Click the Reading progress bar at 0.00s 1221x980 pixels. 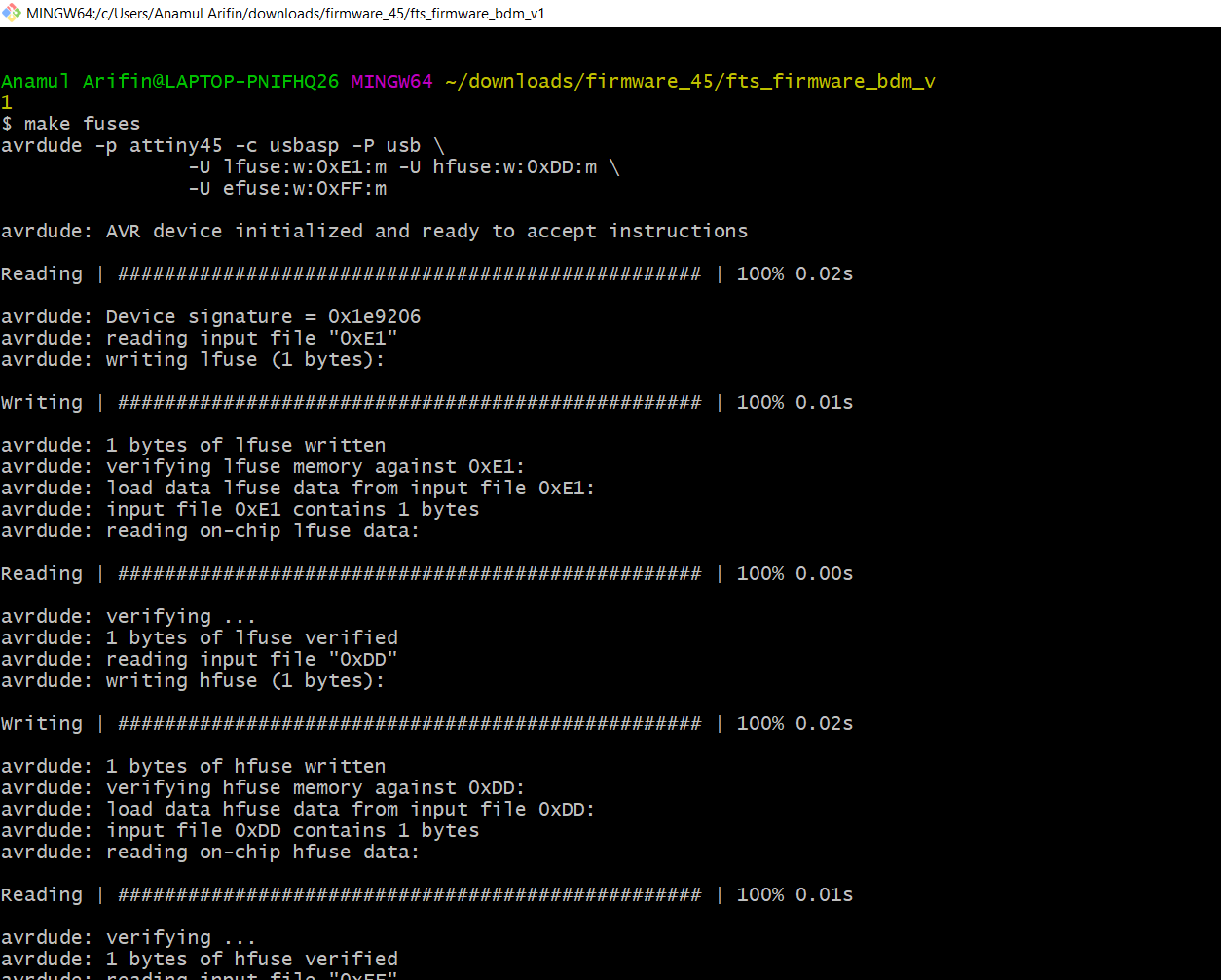[x=427, y=574]
